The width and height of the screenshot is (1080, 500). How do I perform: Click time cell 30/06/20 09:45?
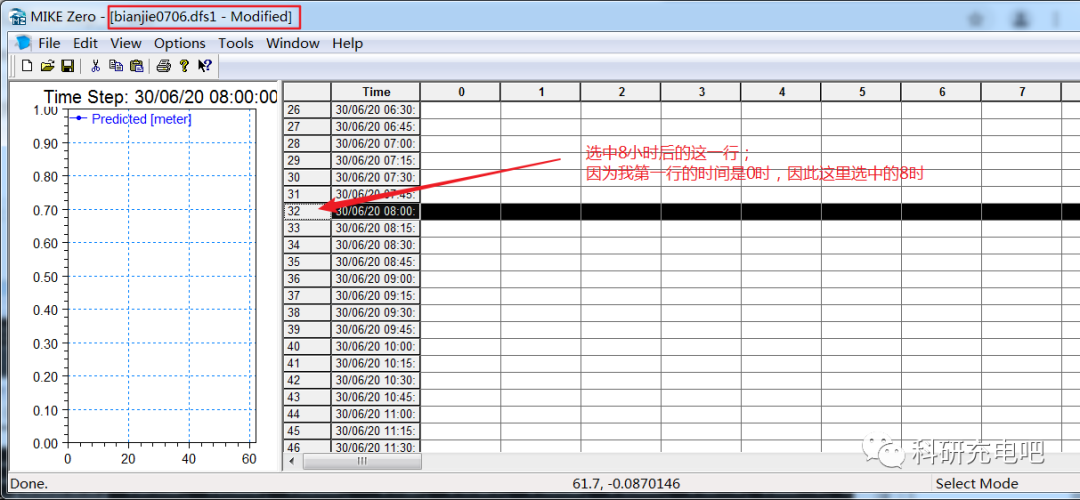point(376,329)
